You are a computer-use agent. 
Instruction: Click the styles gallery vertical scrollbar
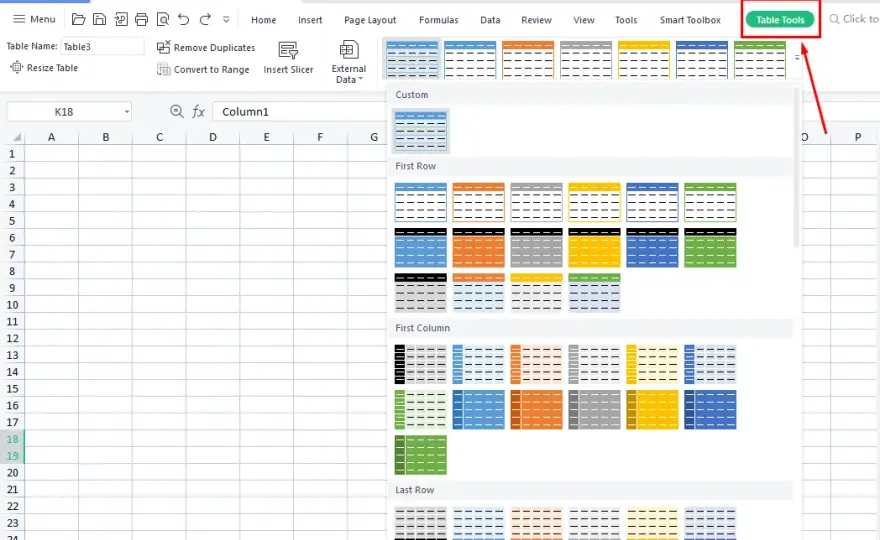[x=796, y=167]
